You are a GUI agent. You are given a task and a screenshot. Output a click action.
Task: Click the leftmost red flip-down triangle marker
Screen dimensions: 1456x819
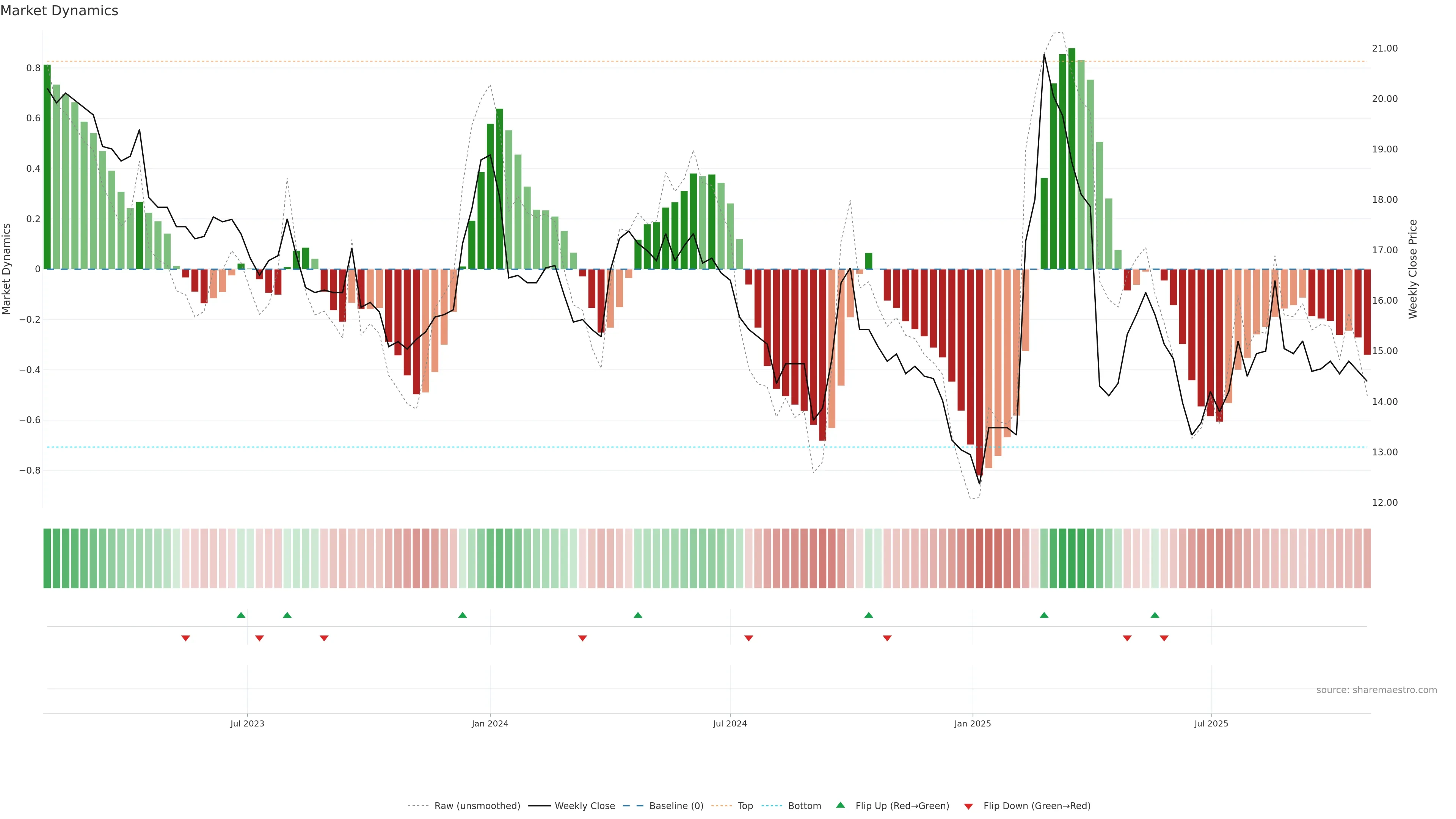point(185,638)
